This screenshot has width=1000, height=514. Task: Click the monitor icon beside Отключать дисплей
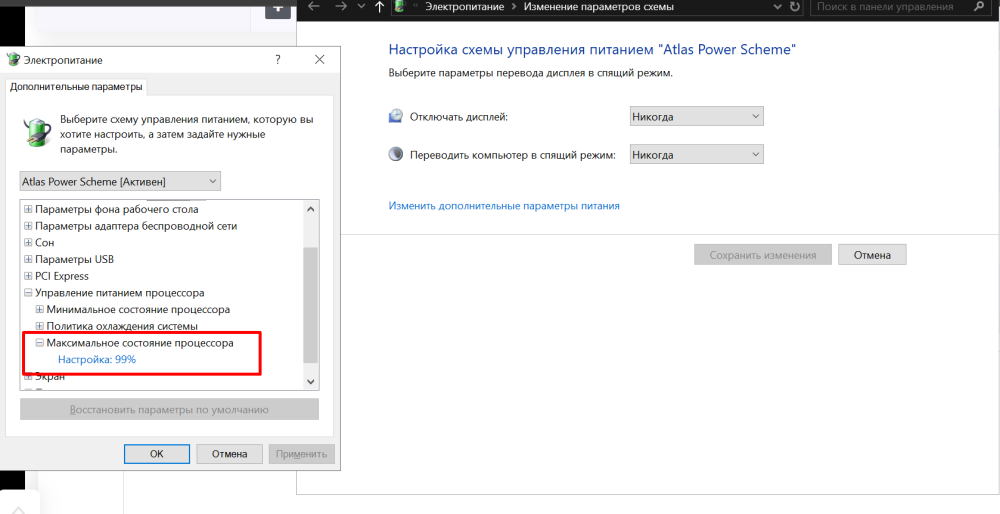coord(396,117)
